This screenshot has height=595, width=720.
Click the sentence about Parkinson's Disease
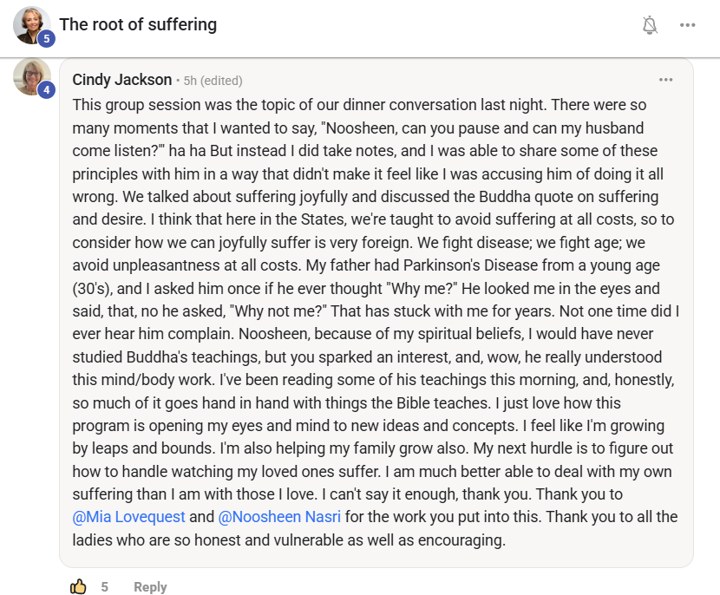tap(483, 265)
